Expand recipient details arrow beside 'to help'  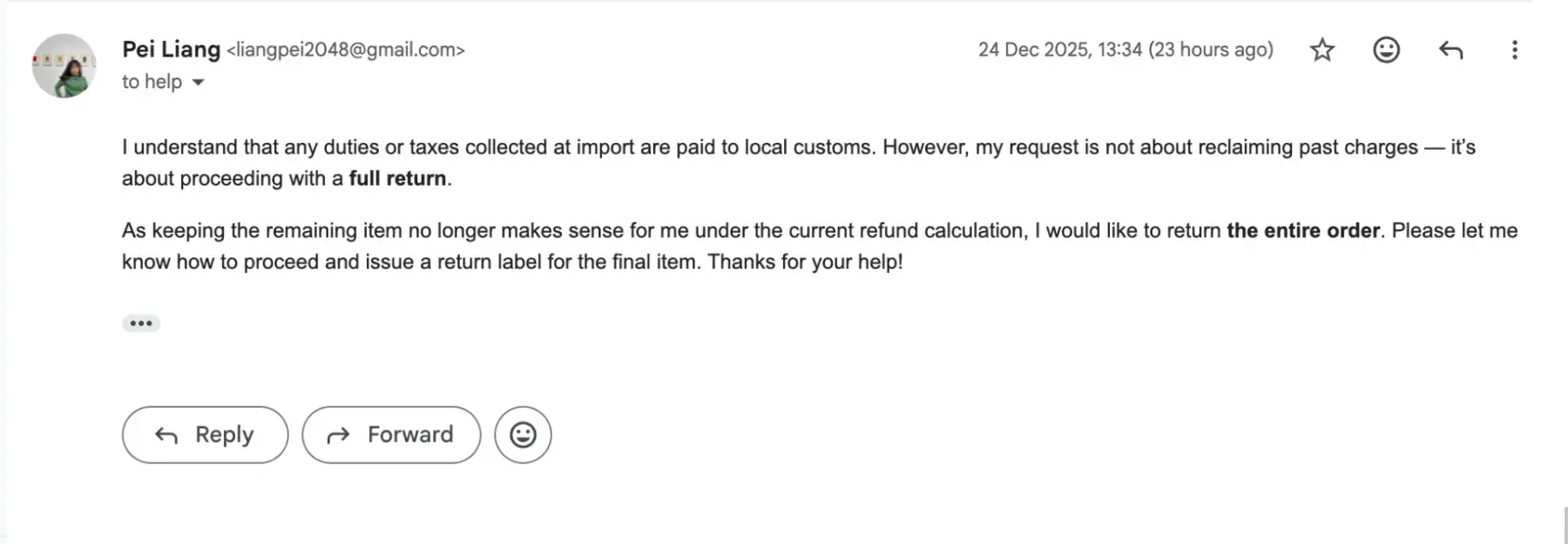coord(199,82)
